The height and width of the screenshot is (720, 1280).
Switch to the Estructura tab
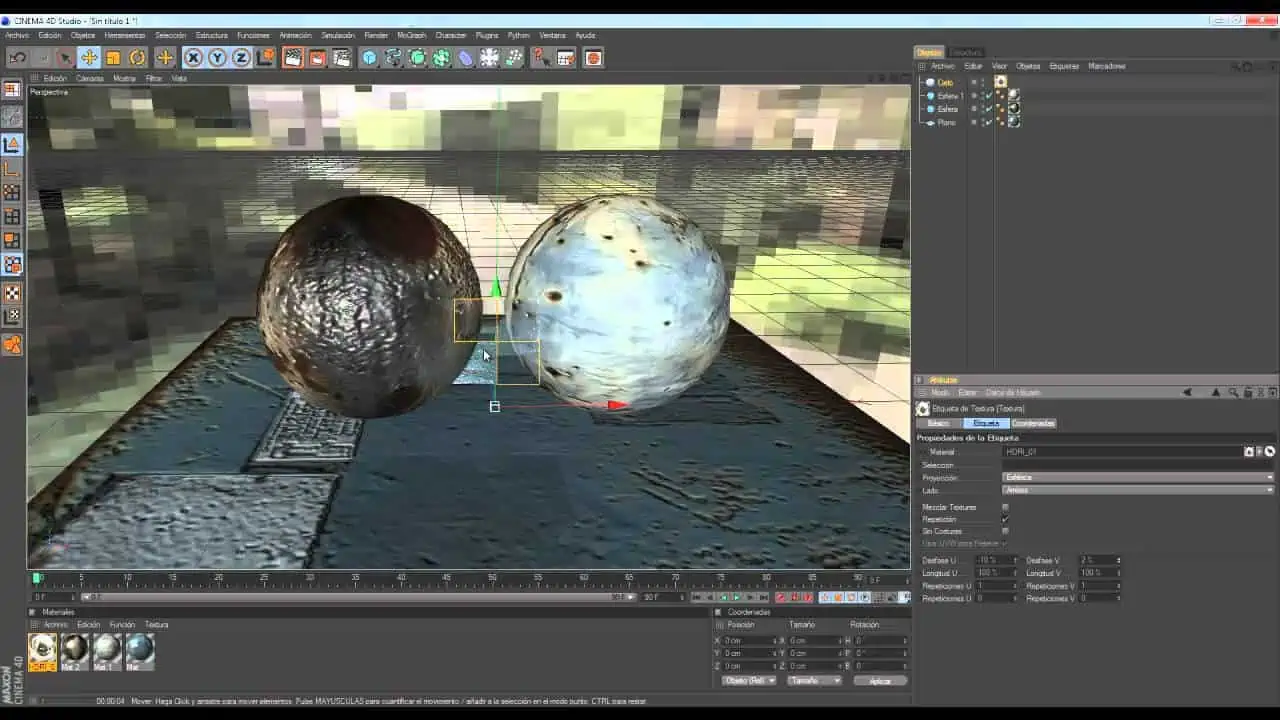(966, 52)
